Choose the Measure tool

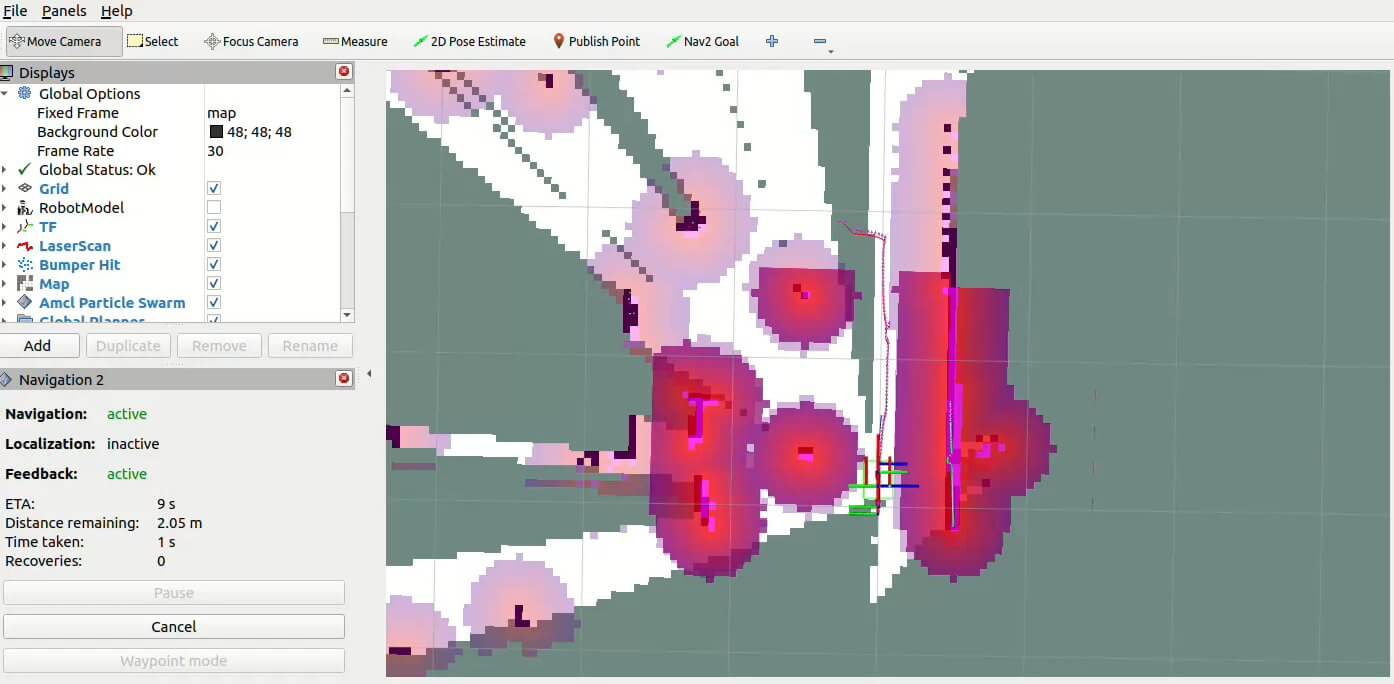(x=355, y=41)
